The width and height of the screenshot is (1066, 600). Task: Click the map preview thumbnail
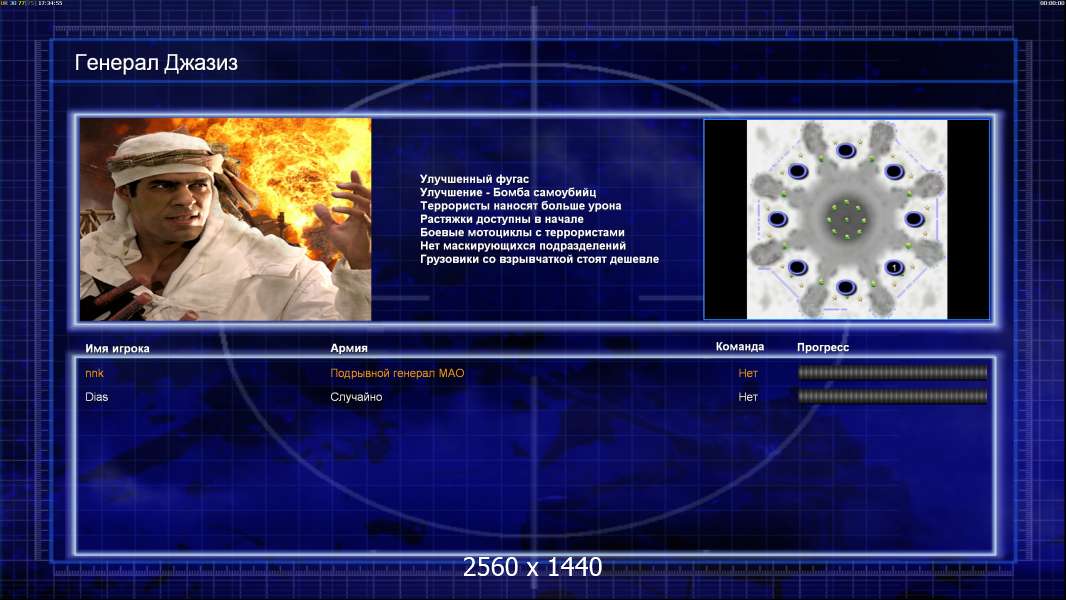(x=846, y=219)
